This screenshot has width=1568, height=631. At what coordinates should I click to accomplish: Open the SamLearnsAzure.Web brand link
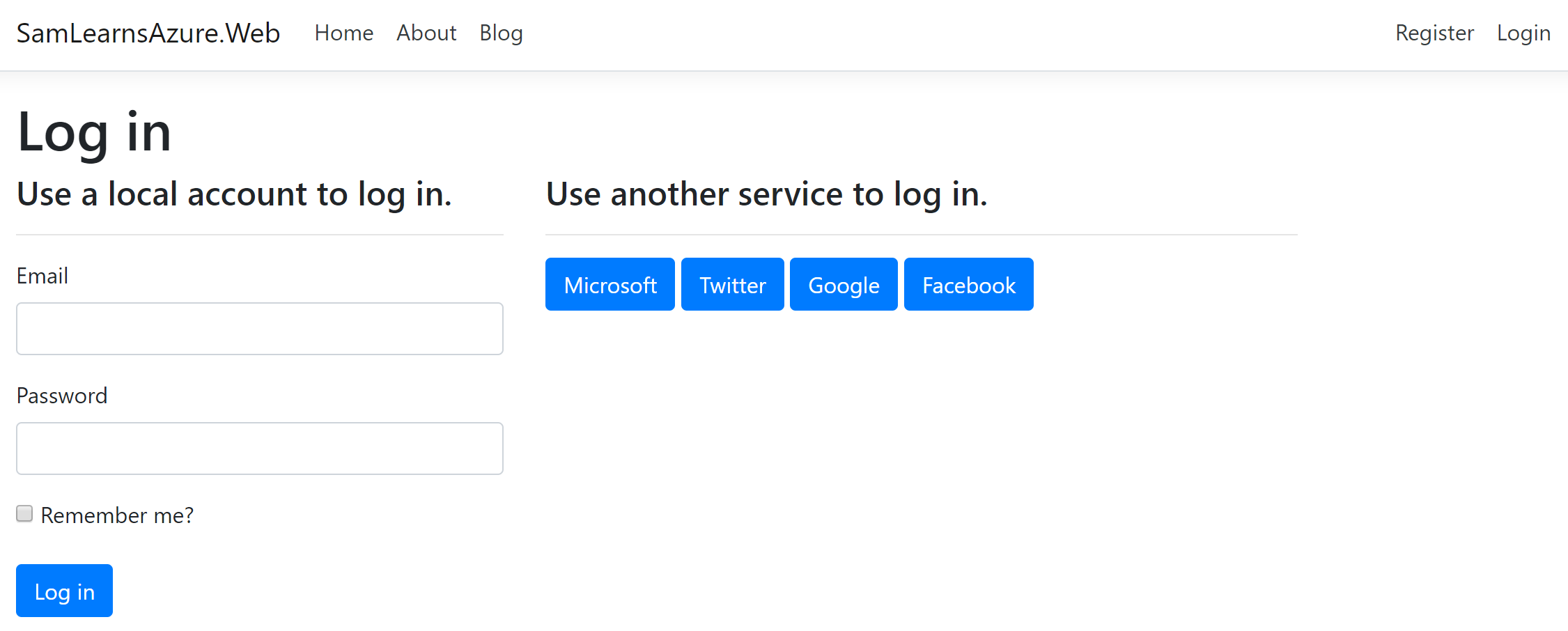click(x=148, y=33)
